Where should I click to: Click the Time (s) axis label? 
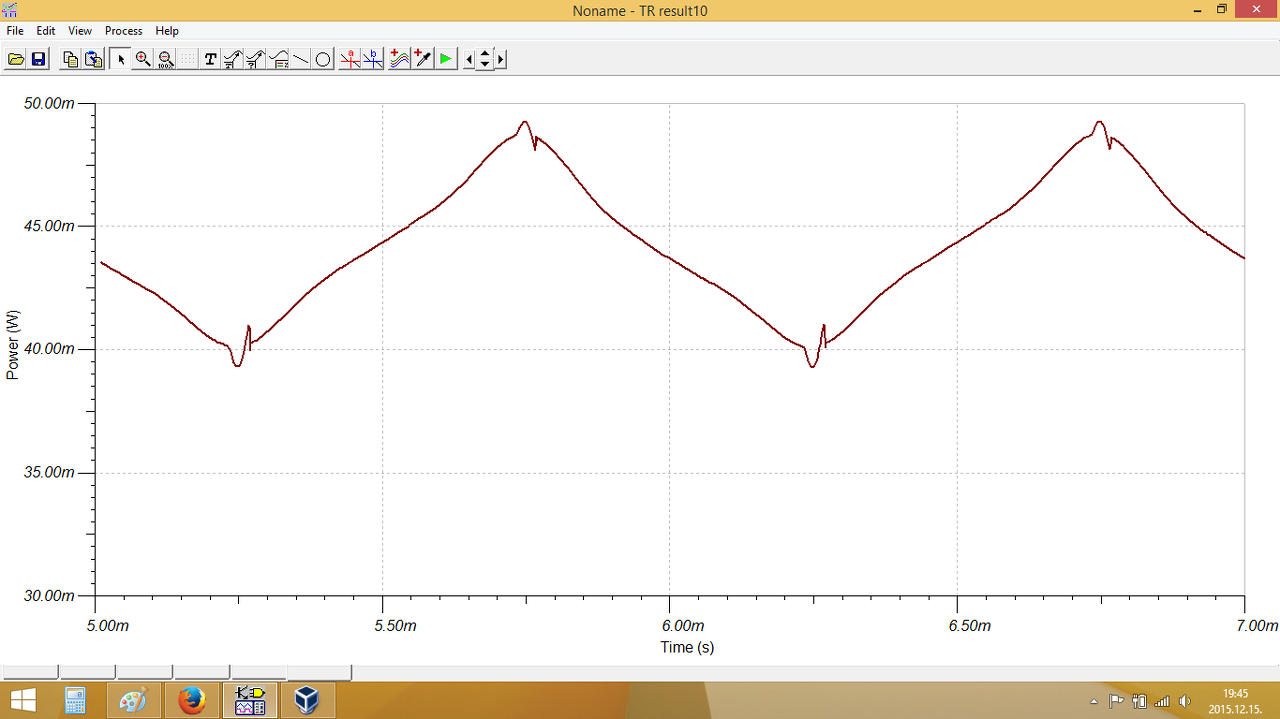[687, 647]
